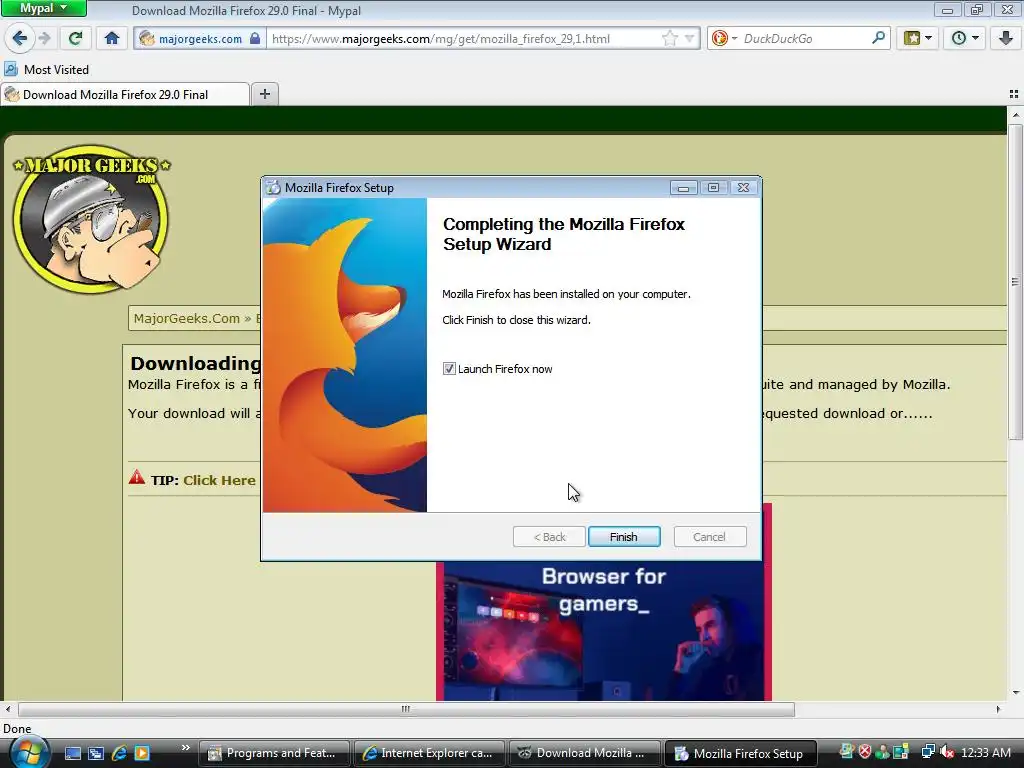The image size is (1024, 768).
Task: Minimize the Mozilla Firefox Setup dialog
Action: tap(683, 188)
